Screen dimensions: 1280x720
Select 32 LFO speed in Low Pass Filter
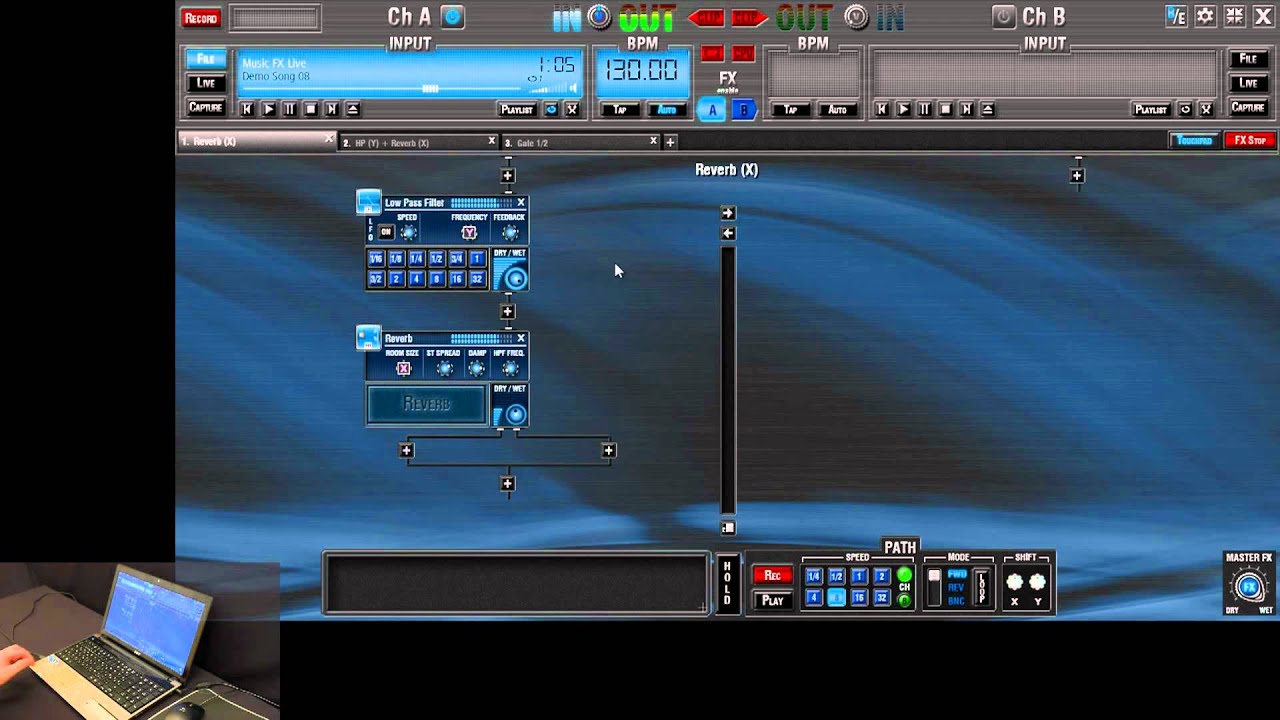click(476, 279)
